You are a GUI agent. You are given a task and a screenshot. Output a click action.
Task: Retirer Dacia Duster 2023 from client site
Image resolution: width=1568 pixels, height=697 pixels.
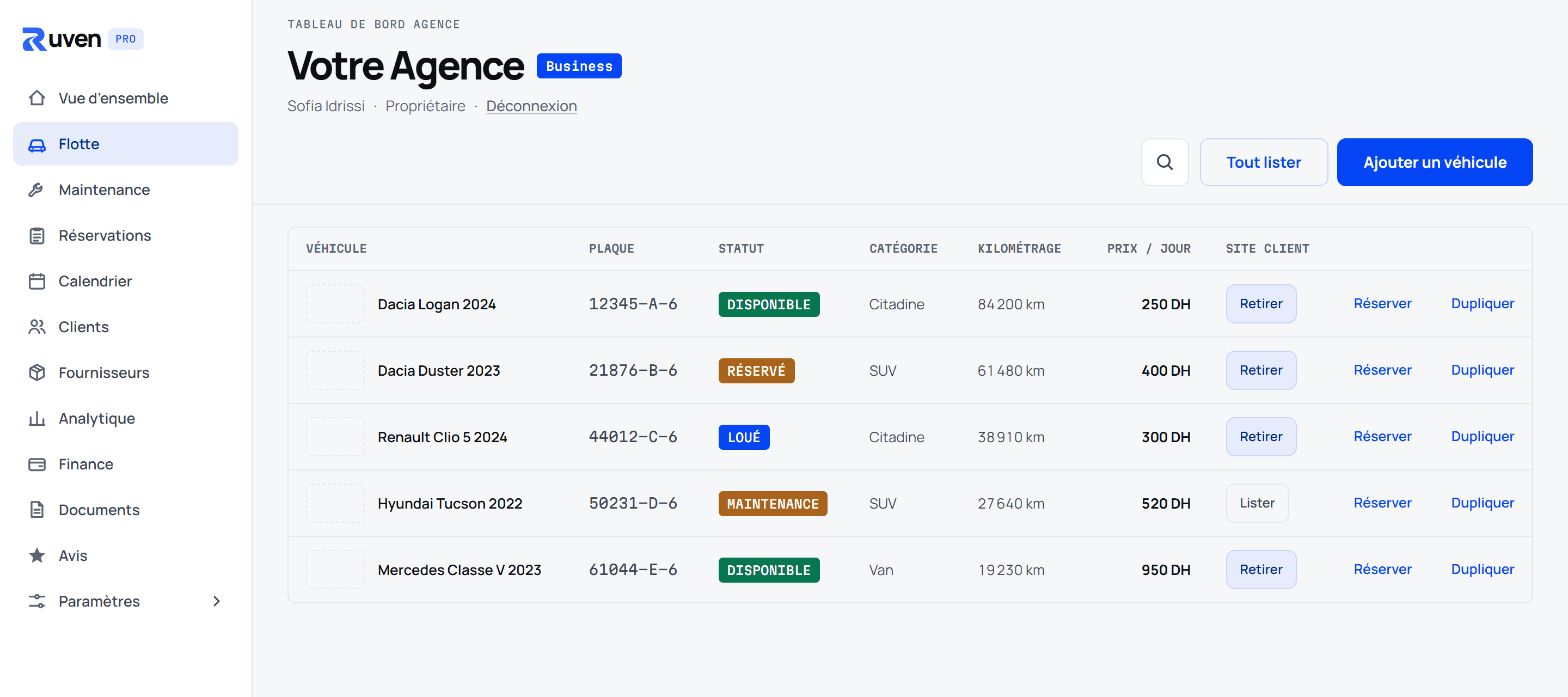click(x=1260, y=370)
